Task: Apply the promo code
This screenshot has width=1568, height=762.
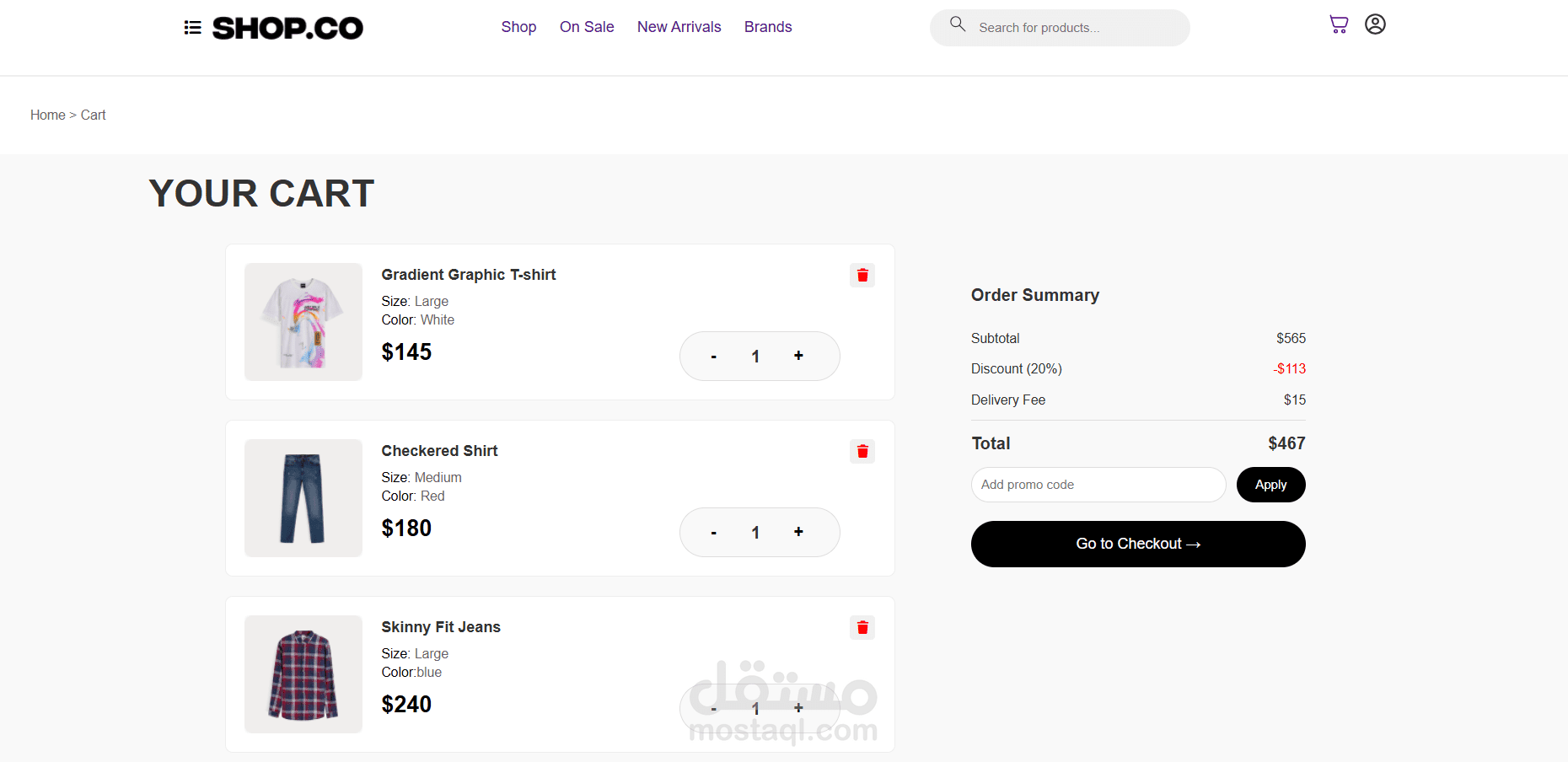Action: click(1270, 485)
